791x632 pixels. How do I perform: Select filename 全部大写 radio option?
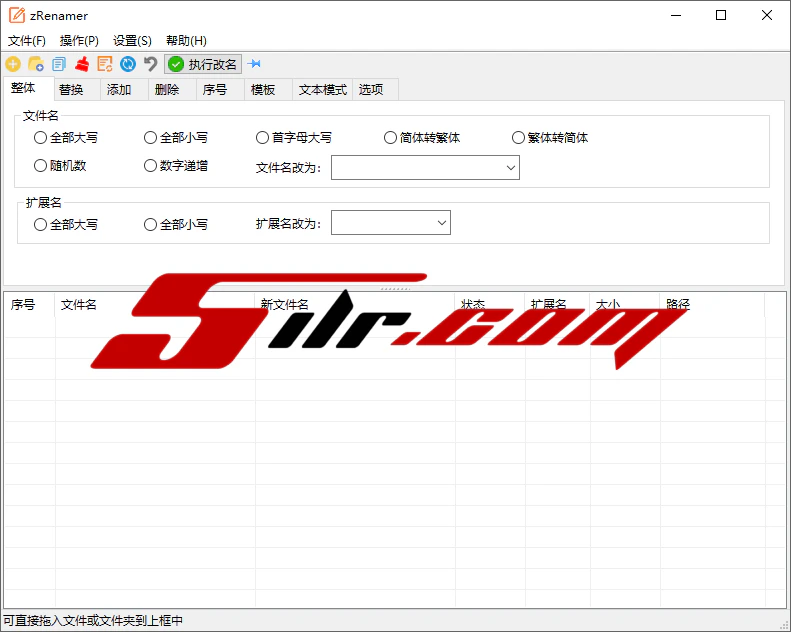pos(41,138)
